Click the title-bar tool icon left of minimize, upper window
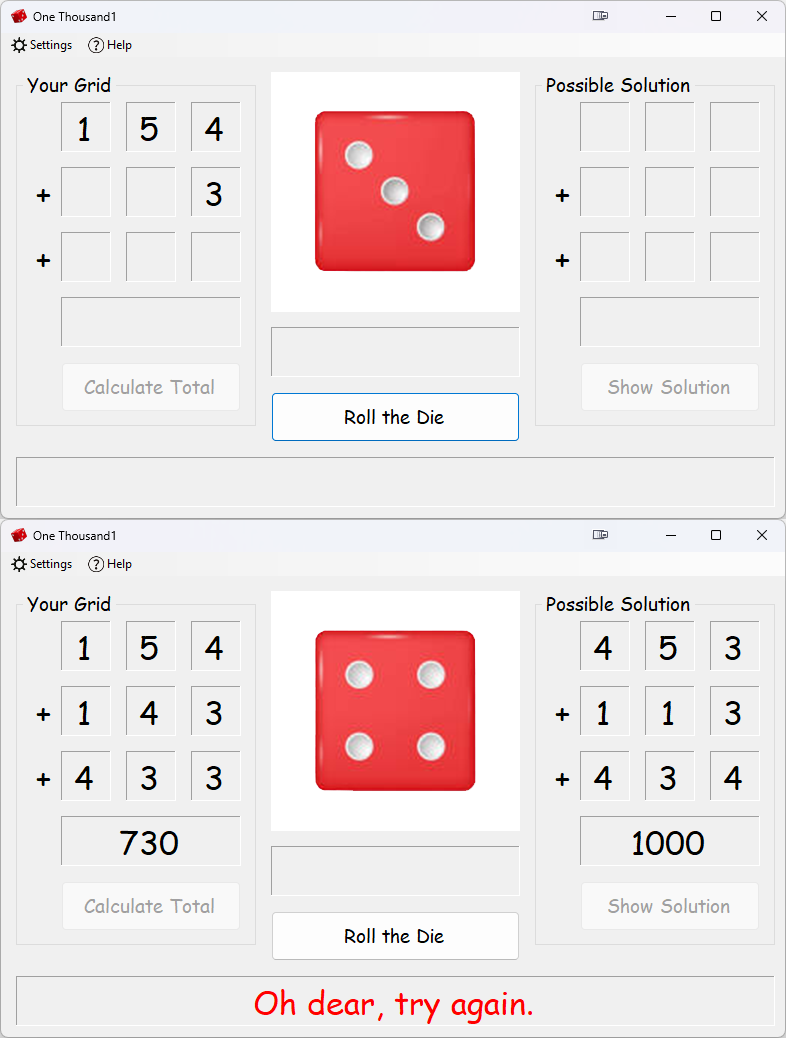Viewport: 786px width, 1038px height. click(600, 16)
